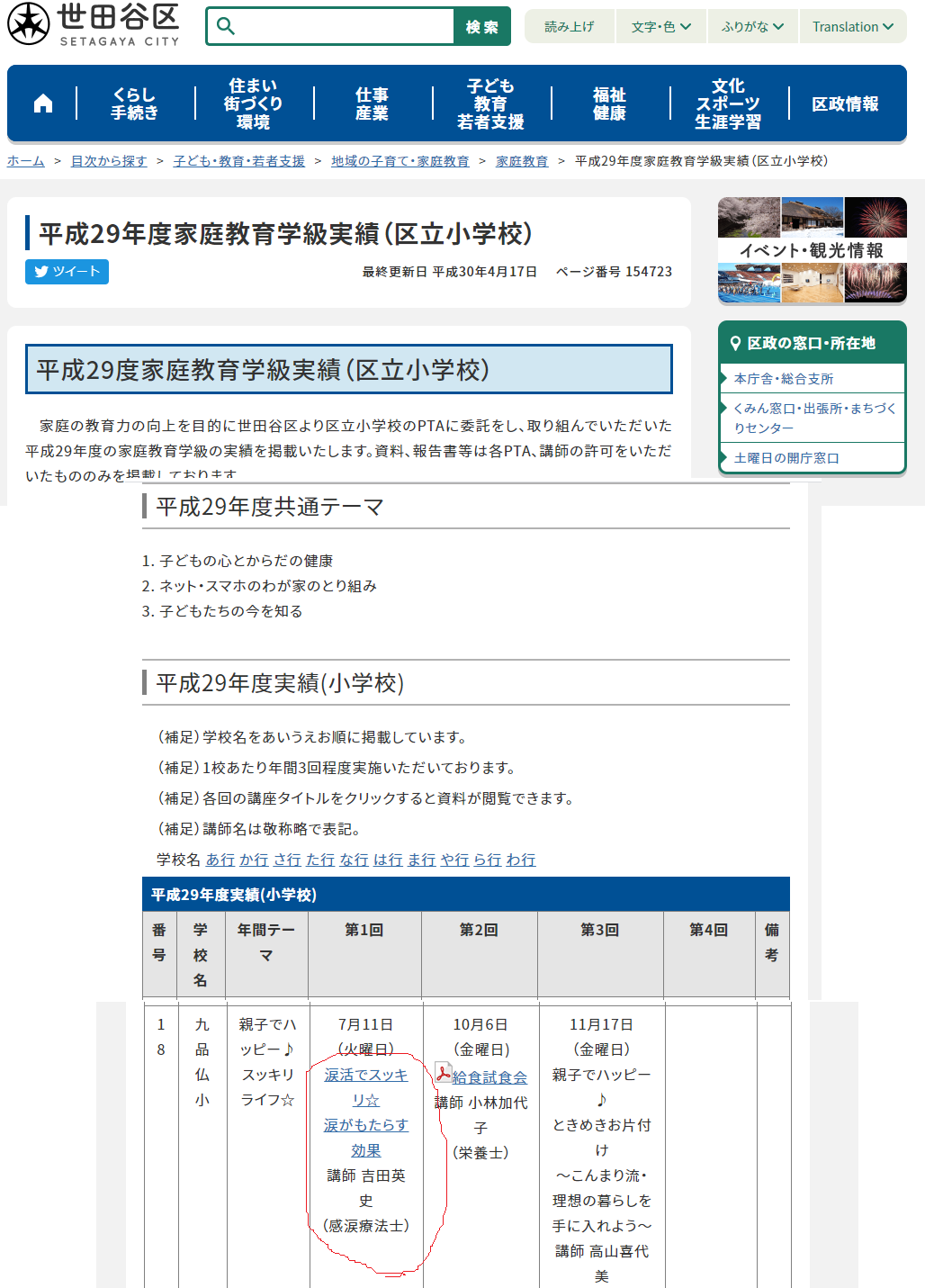
Task: Click ページ番号 154723 text
Action: point(614,272)
